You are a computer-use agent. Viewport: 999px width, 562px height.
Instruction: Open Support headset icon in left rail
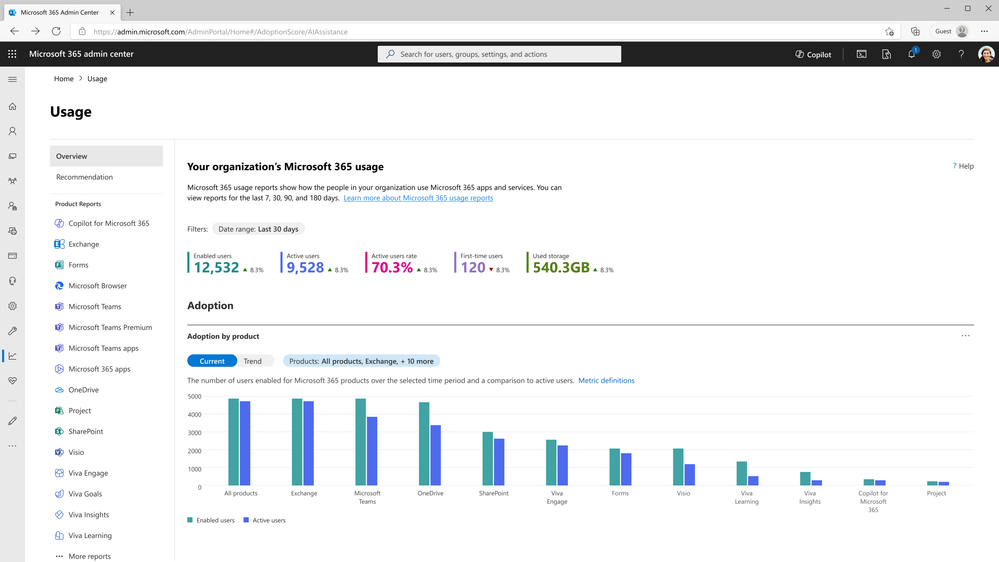12,281
